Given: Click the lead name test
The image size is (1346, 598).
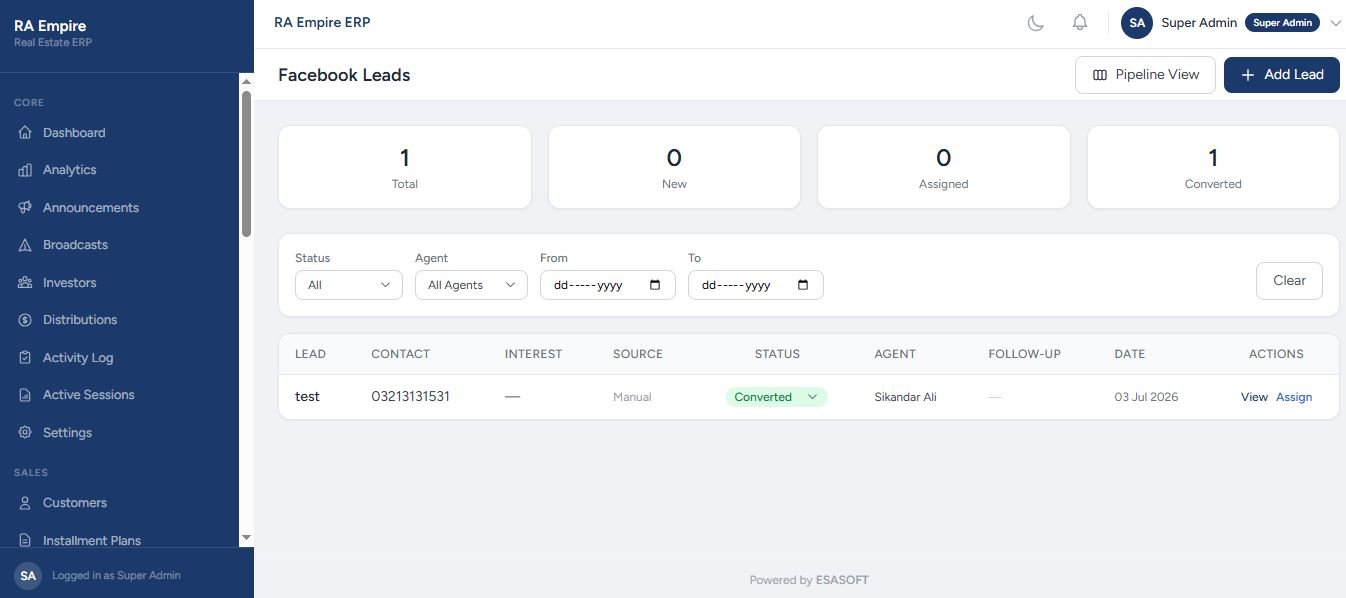Looking at the screenshot, I should tap(307, 397).
